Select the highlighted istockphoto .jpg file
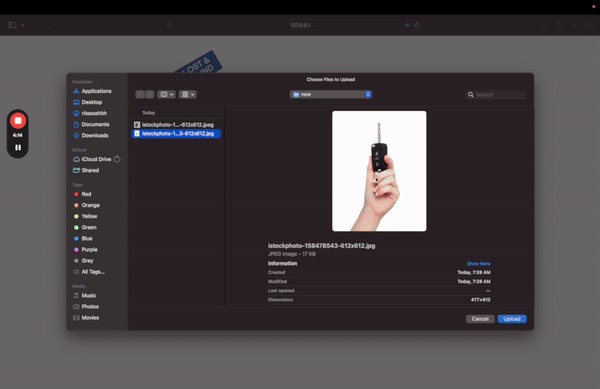 [x=176, y=133]
